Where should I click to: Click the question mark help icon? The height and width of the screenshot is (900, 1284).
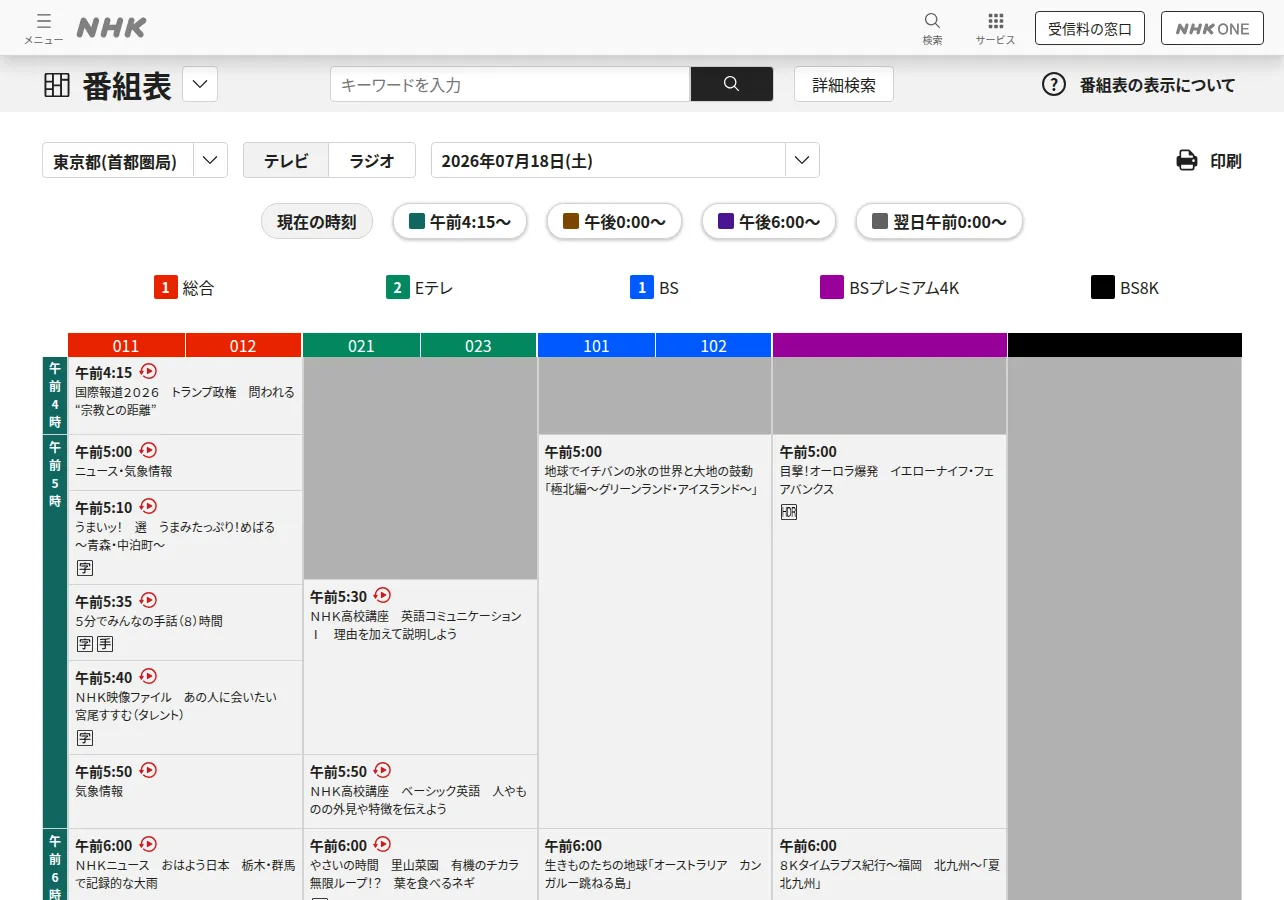[x=1054, y=85]
